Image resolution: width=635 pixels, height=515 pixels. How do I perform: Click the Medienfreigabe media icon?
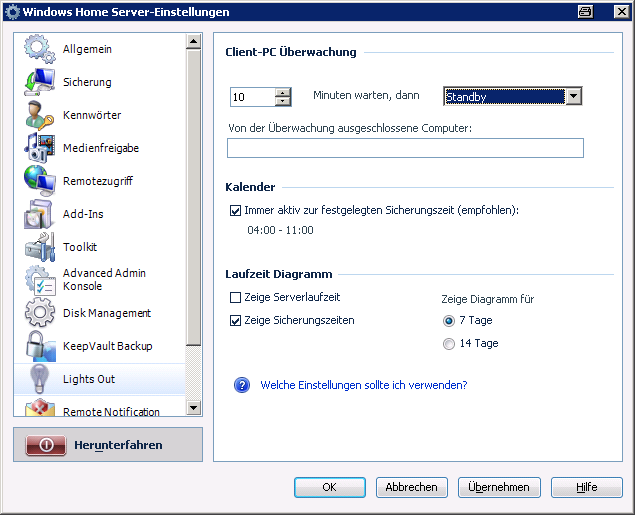39,148
